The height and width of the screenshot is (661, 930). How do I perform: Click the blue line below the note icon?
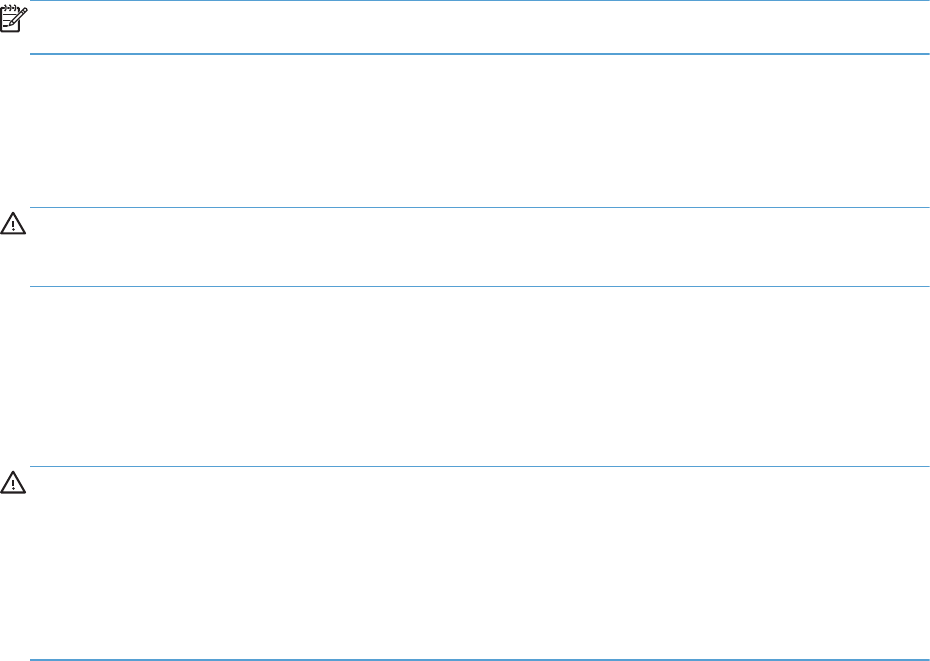click(475, 54)
